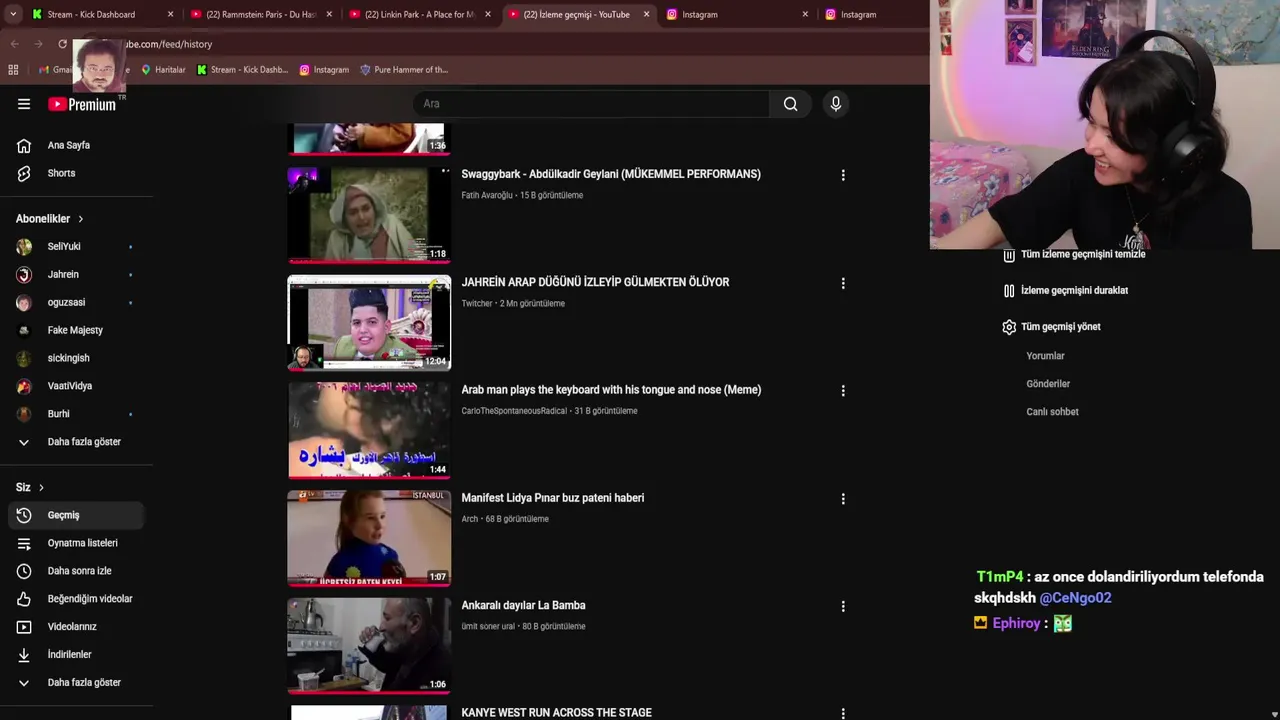Open SeliYuki subscription channel
1280x720 pixels.
(76, 246)
